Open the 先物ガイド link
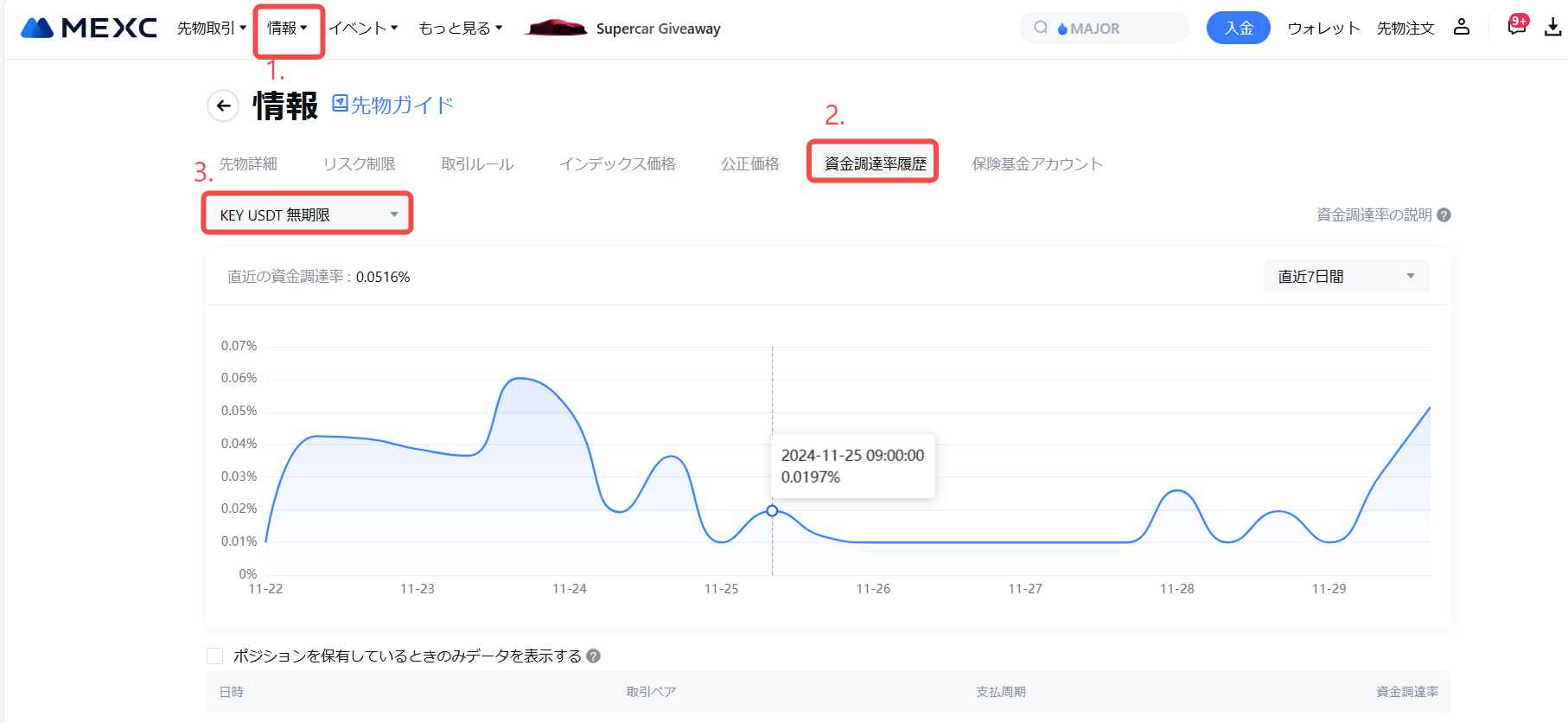The width and height of the screenshot is (1568, 723). tap(393, 106)
